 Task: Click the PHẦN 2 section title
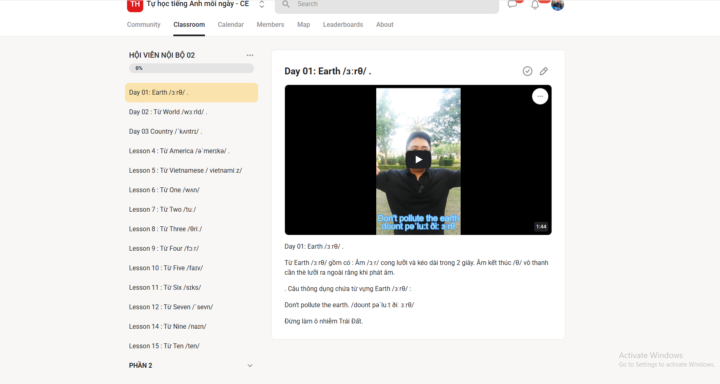[x=141, y=366]
